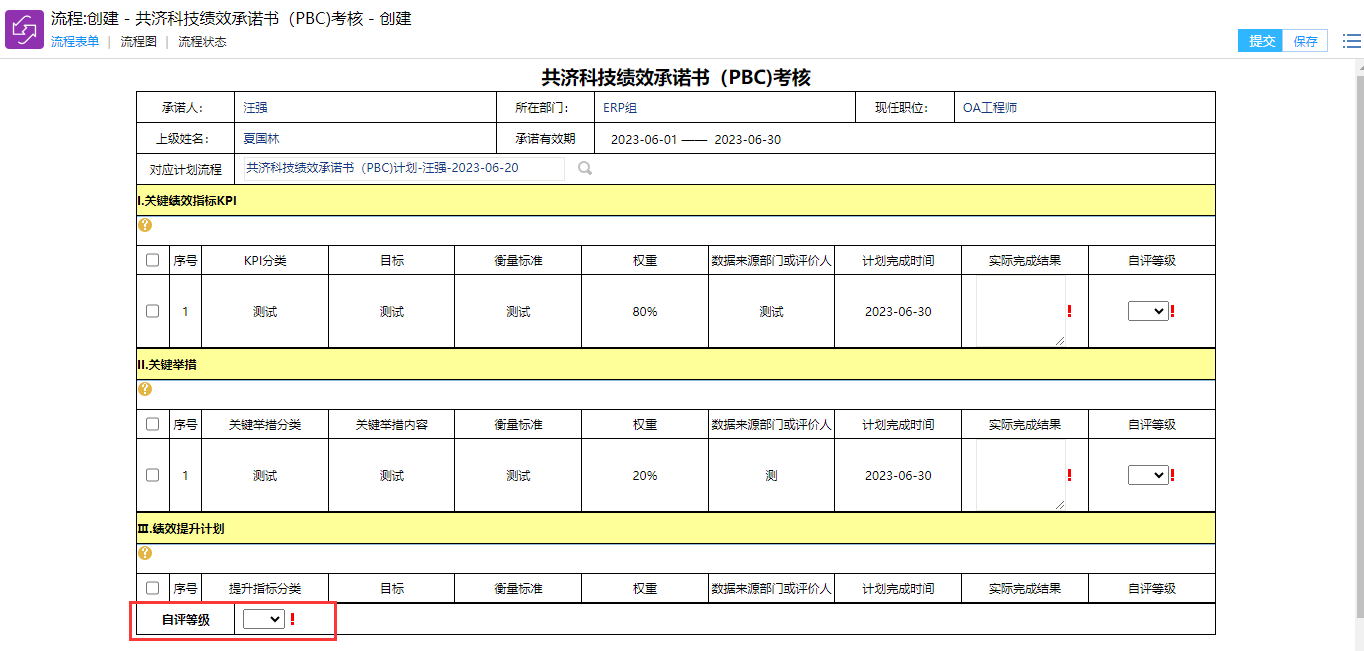Check row 1 checkbox in the 关键举措 table
The width and height of the screenshot is (1364, 651).
point(152,475)
